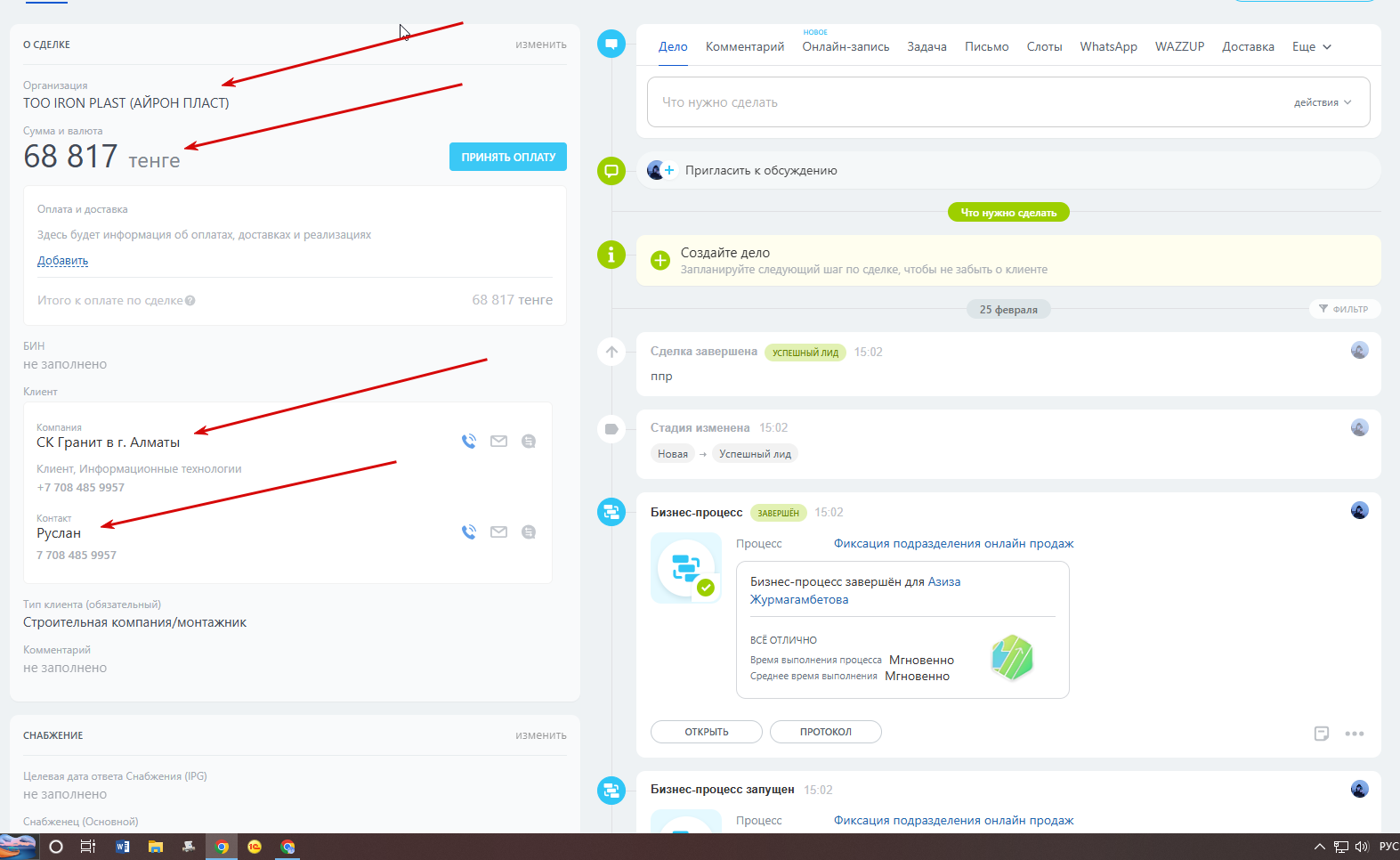Click изменить in СНАБЖЕНИЕ section
This screenshot has width=1400, height=860.
coord(541,735)
